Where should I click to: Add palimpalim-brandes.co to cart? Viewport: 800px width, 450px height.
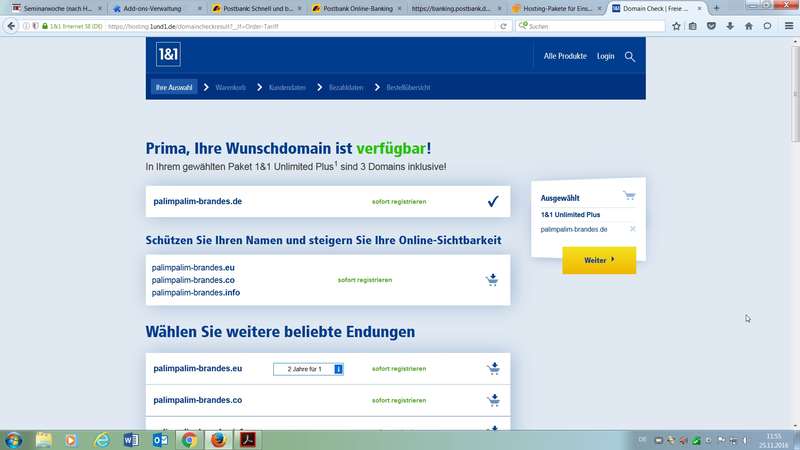pos(492,400)
